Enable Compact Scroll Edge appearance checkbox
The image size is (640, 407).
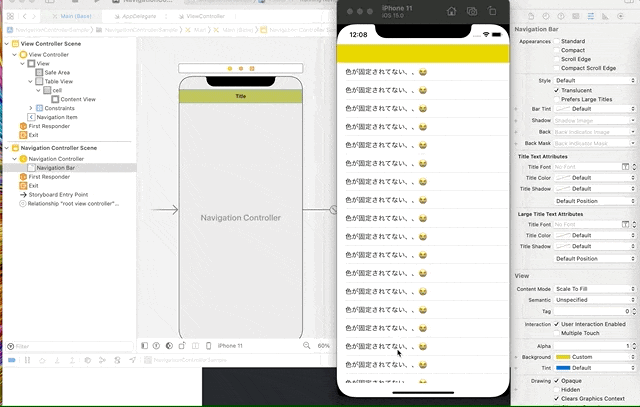556,68
